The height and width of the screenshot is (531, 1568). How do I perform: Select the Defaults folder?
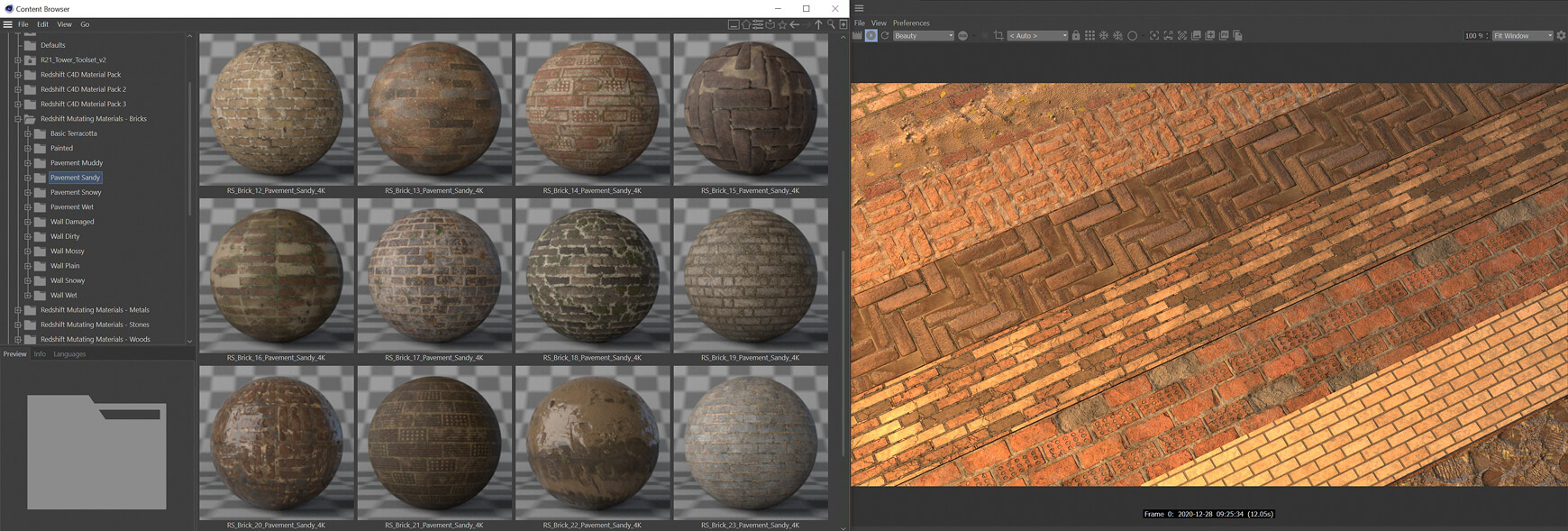click(52, 45)
